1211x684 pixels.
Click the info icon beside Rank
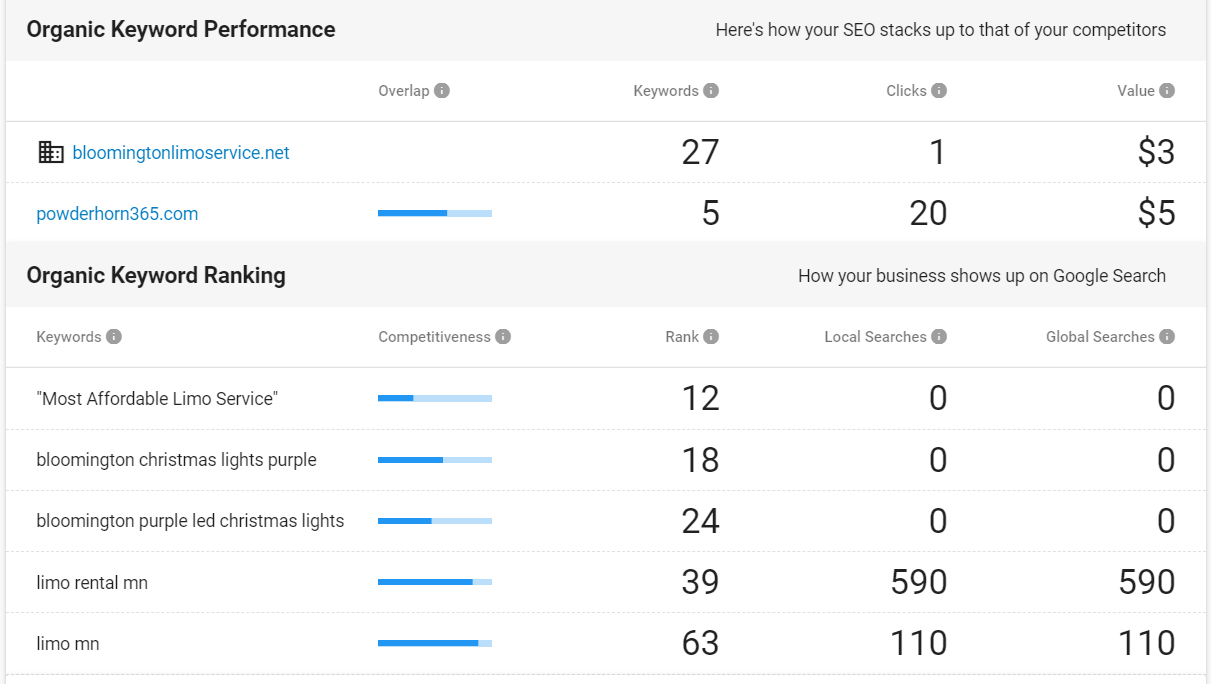(x=711, y=337)
